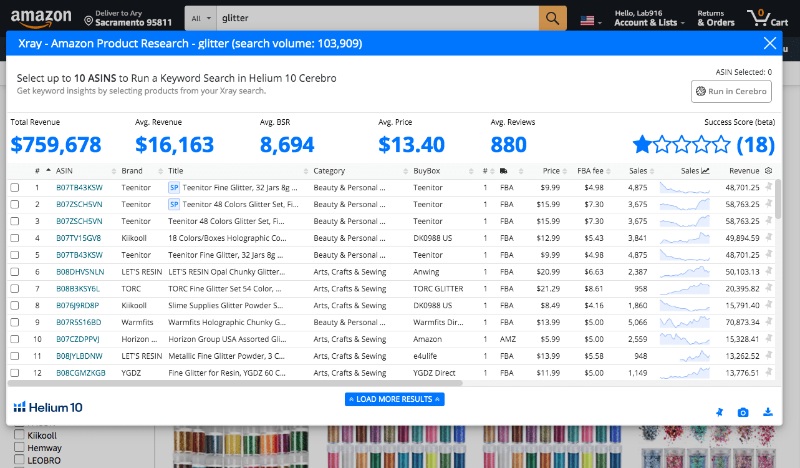Click the Amazon search magnifier button
Screen dimensions: 800x468
[x=553, y=18]
